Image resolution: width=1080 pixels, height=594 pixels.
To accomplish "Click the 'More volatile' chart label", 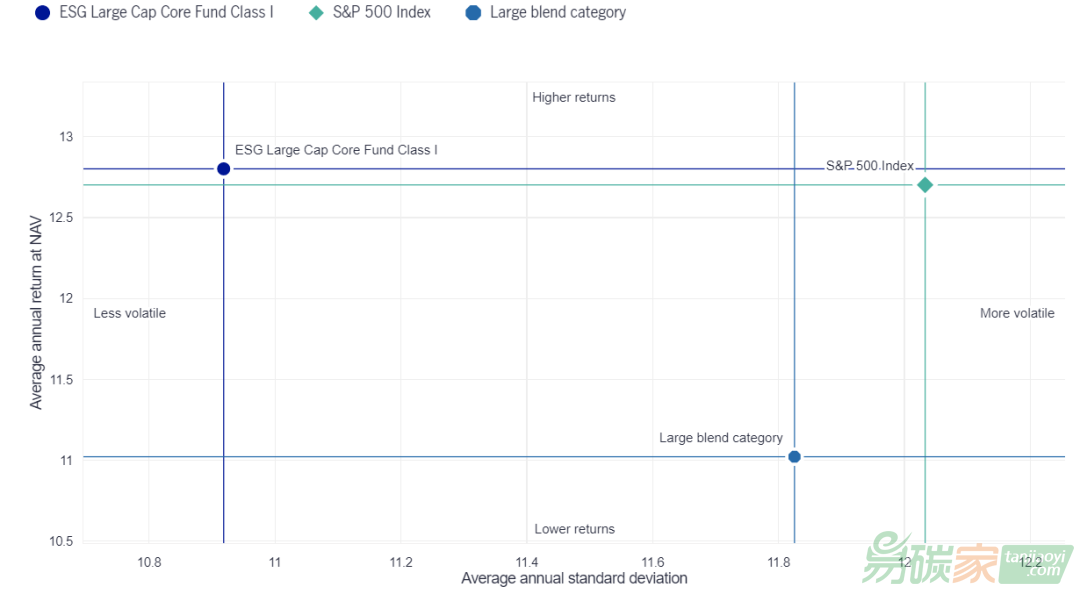I will pyautogui.click(x=1017, y=313).
